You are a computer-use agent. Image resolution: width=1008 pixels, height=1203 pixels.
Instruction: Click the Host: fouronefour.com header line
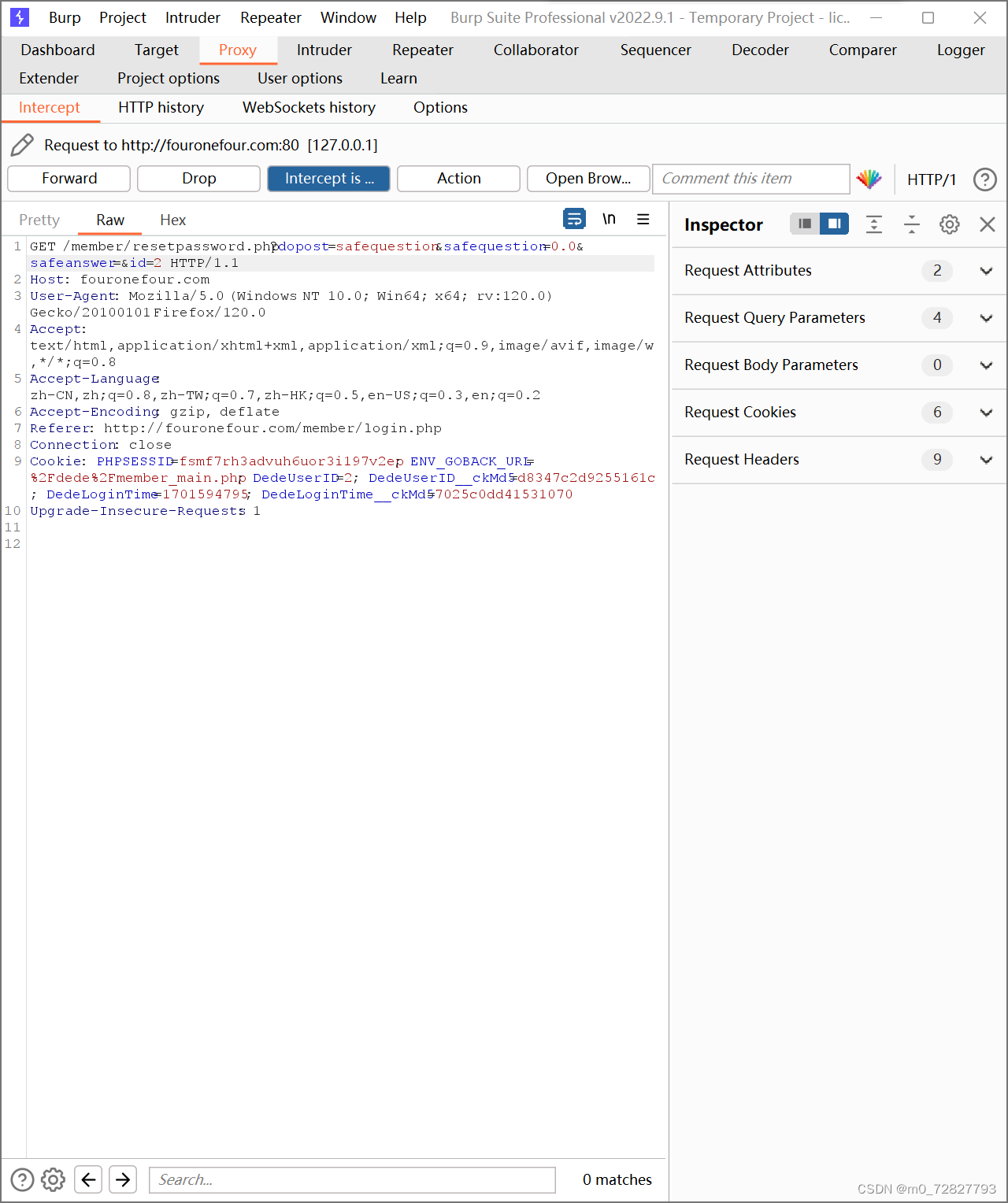click(120, 279)
